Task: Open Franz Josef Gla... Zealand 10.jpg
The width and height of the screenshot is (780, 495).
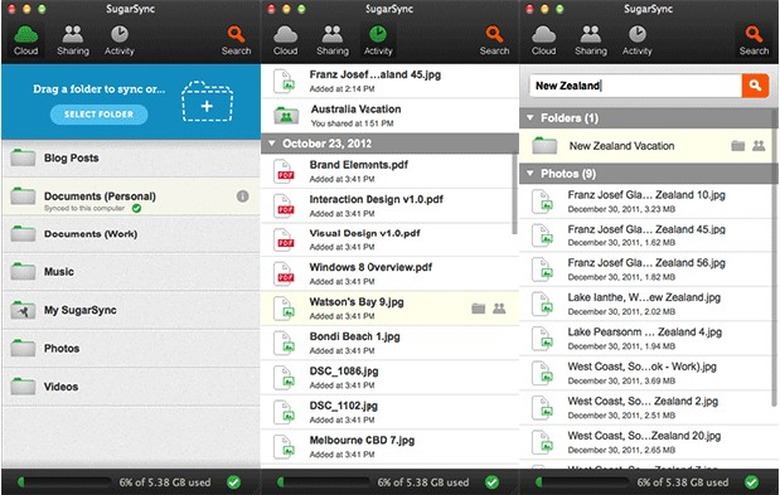Action: pyautogui.click(x=645, y=201)
